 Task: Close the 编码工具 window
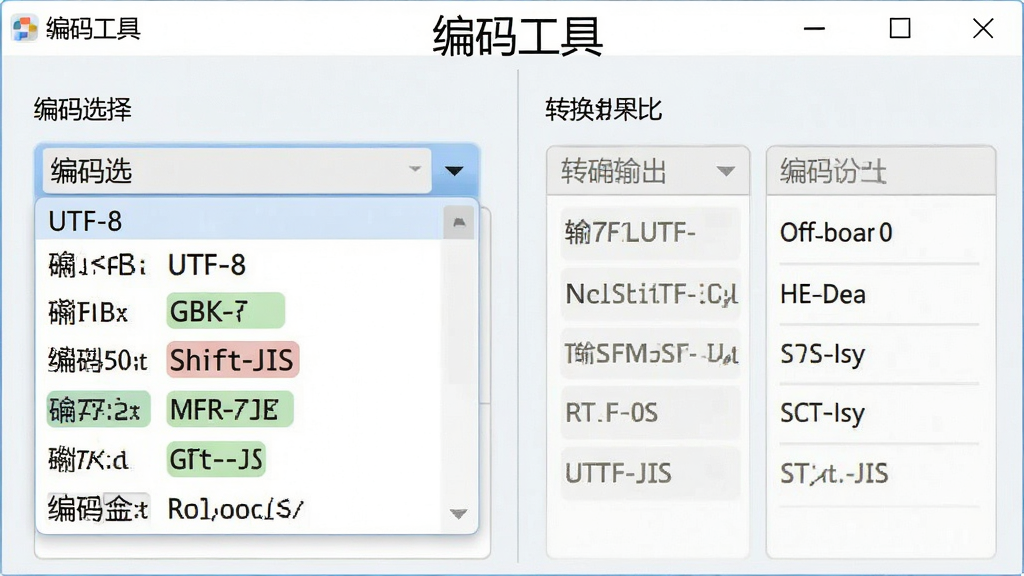pos(983,29)
